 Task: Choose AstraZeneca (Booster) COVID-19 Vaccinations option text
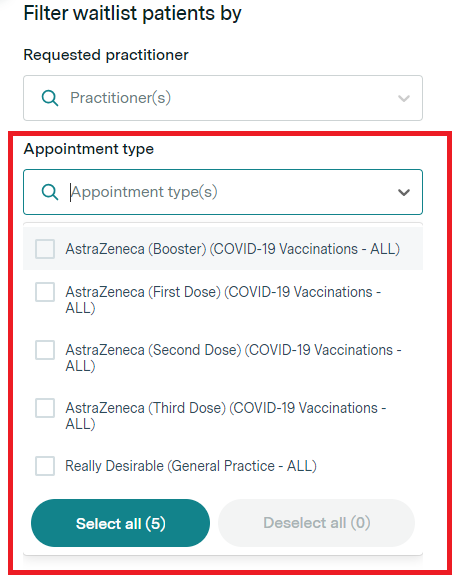(233, 249)
